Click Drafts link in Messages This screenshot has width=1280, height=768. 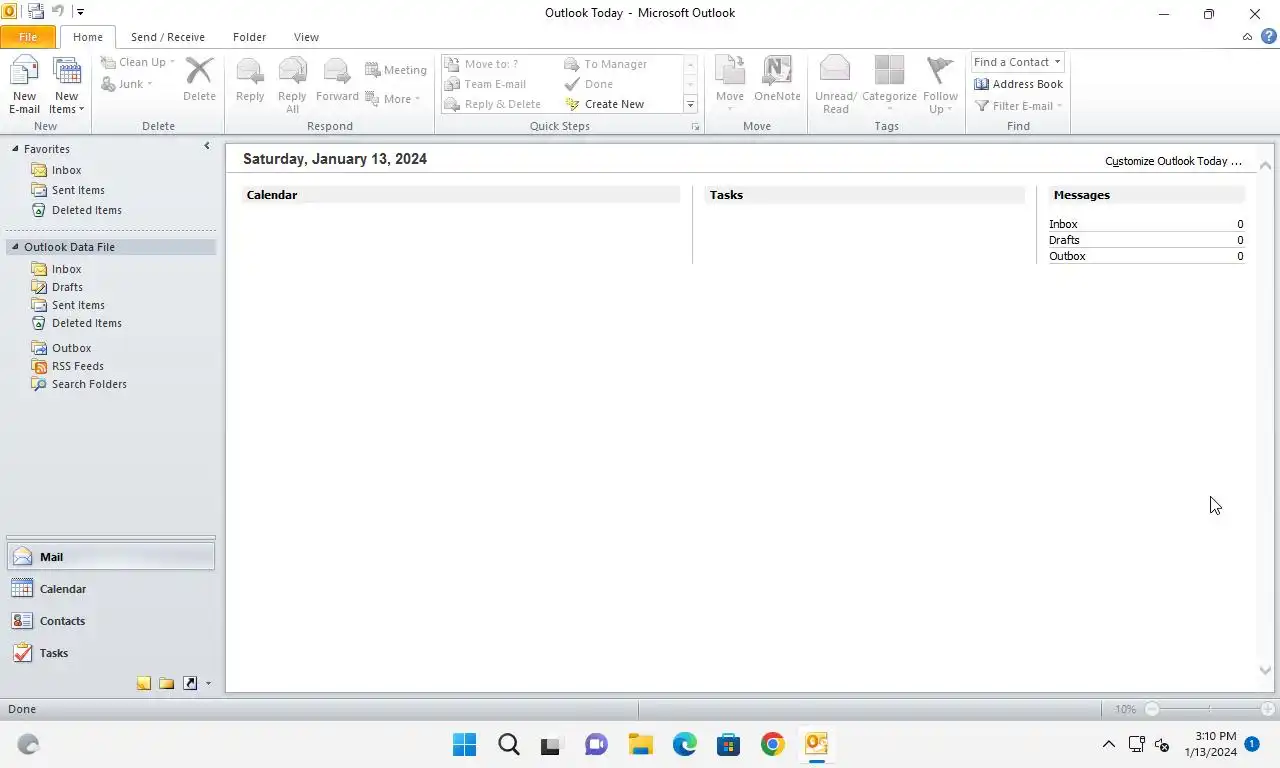[x=1064, y=240]
